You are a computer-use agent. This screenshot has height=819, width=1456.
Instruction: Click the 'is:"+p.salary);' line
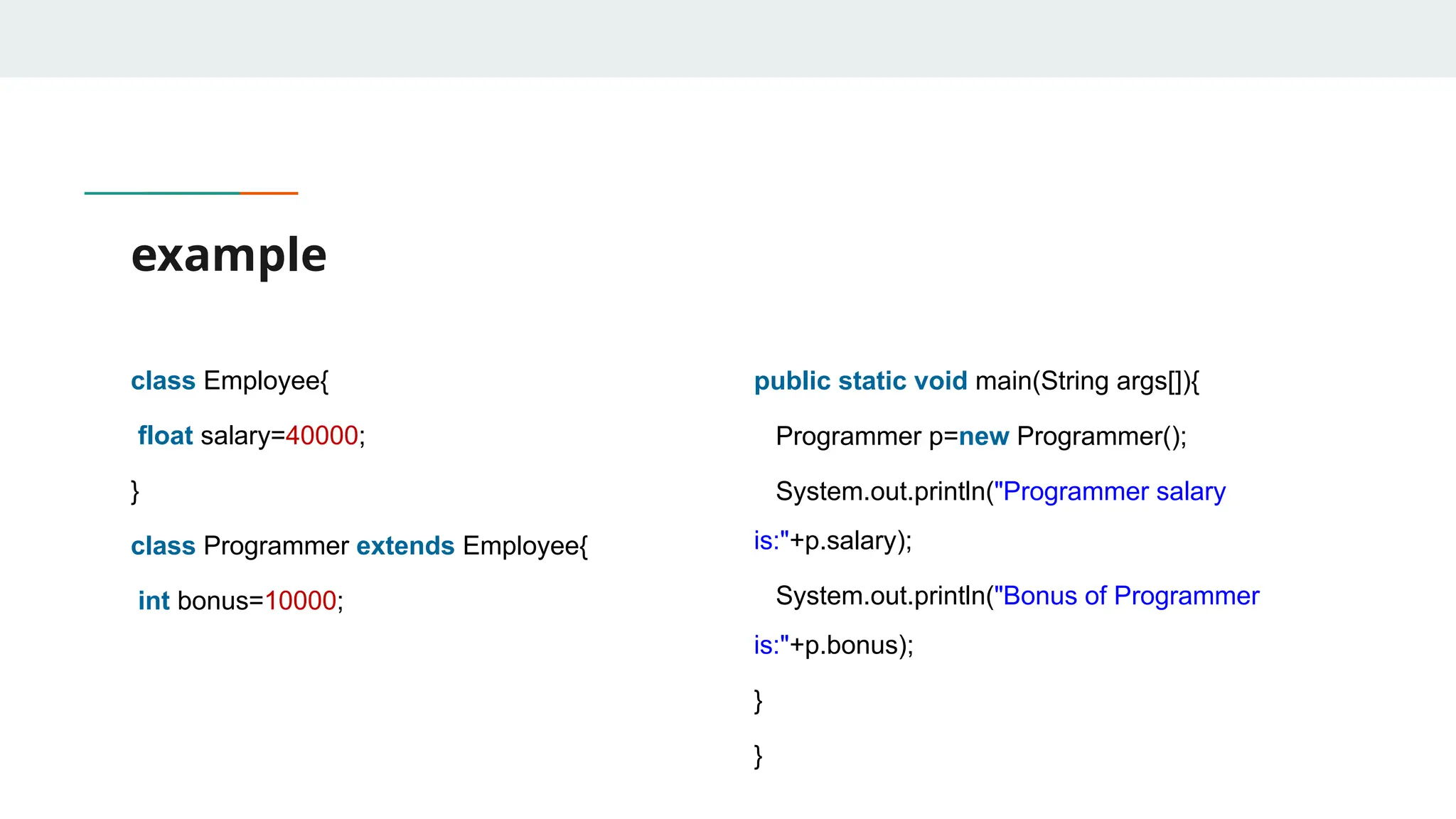833,541
